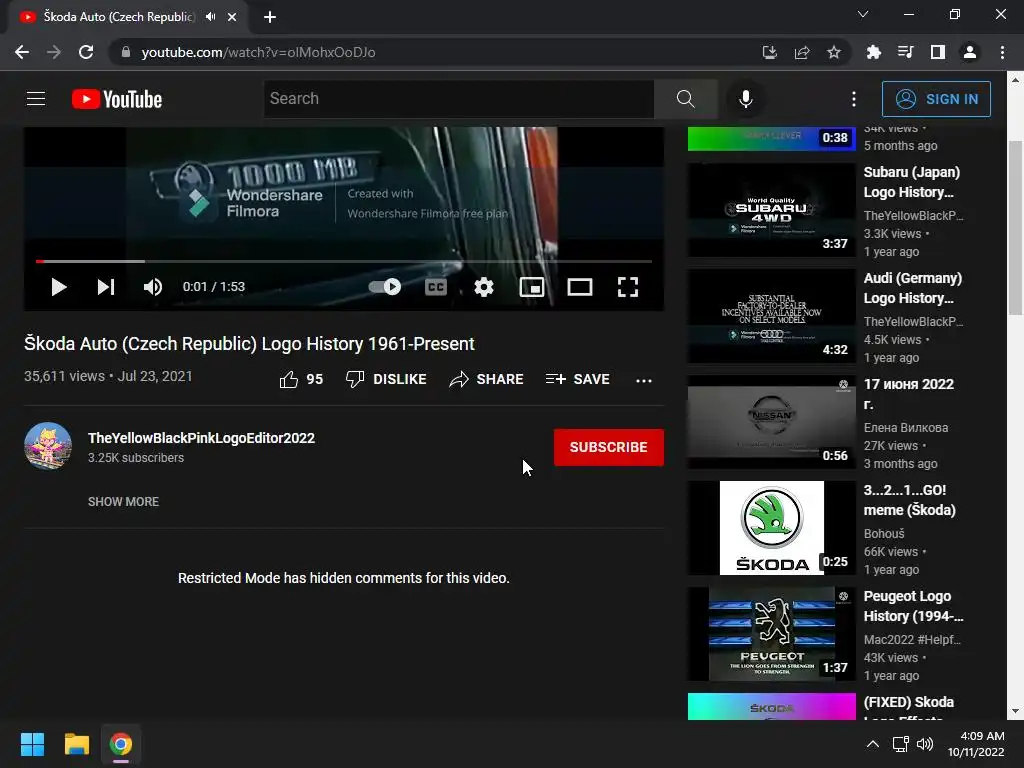The image size is (1024, 768).
Task: Open the Nissan video thumbnail
Action: pos(771,422)
